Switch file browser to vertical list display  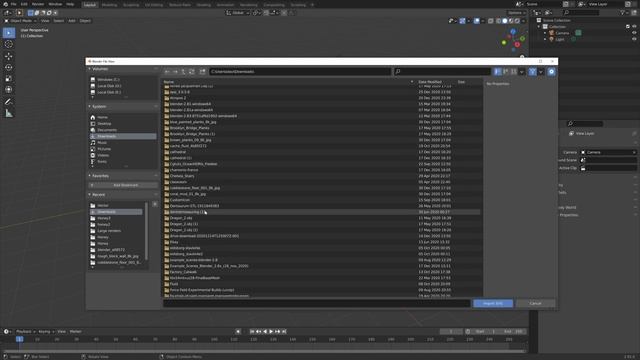(497, 71)
